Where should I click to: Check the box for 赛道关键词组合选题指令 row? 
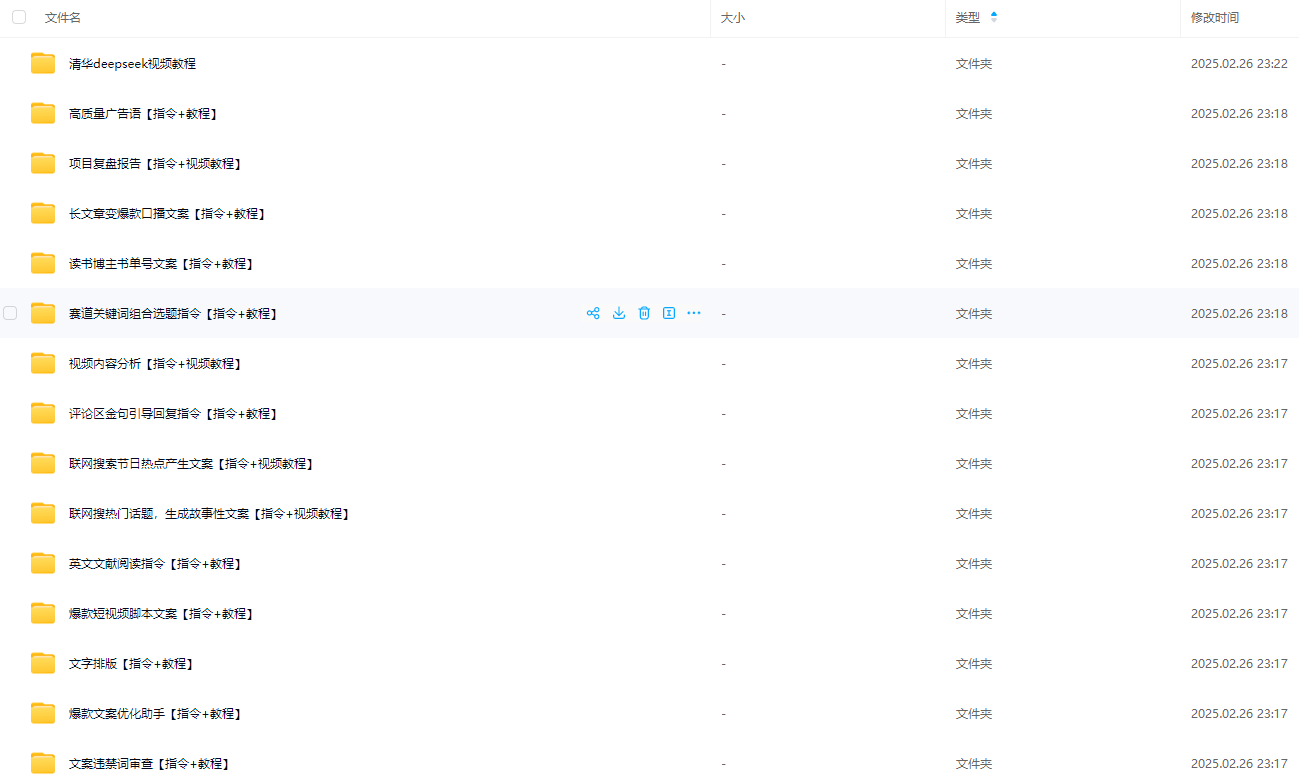[10, 313]
